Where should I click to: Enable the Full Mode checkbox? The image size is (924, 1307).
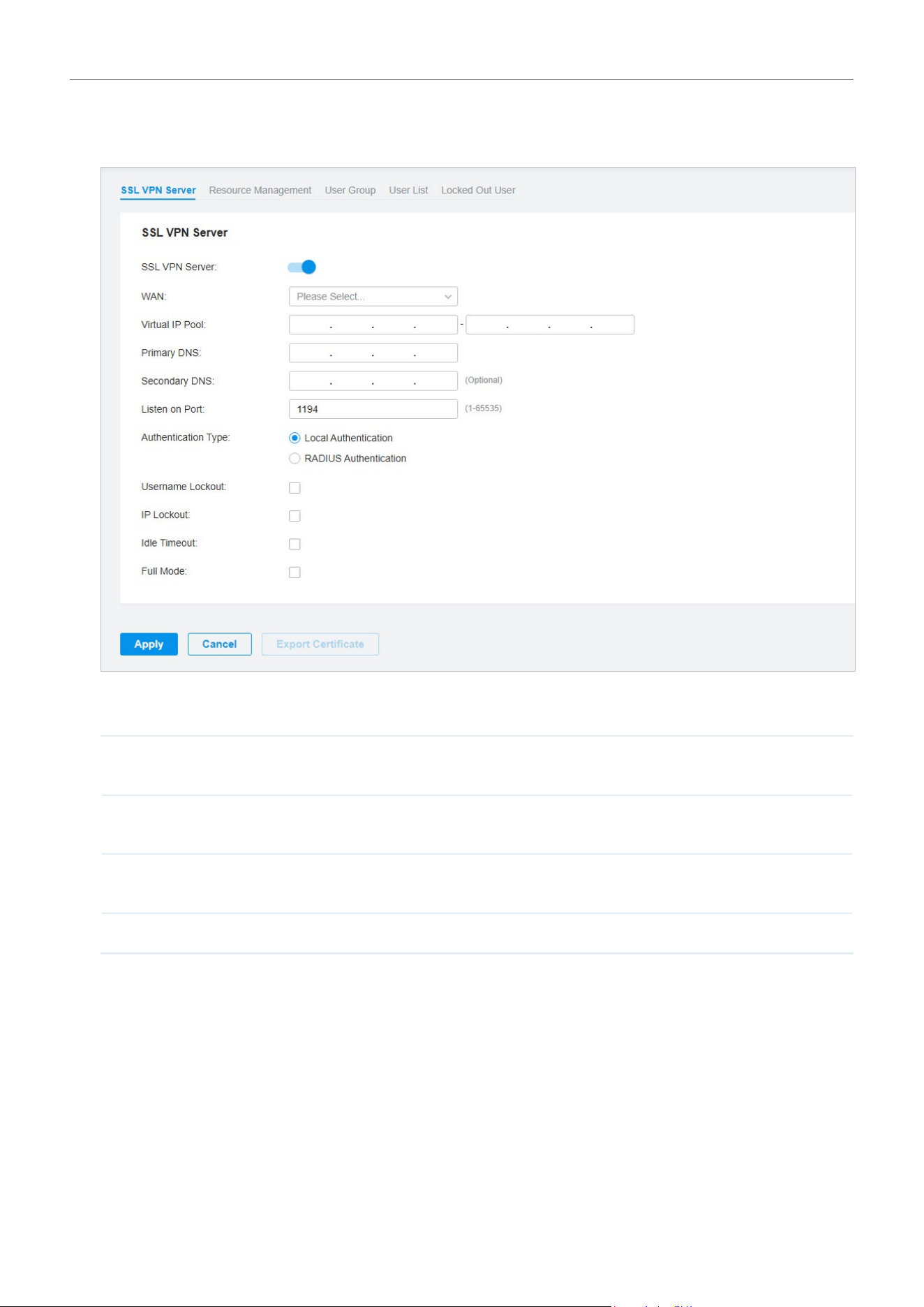pos(295,573)
